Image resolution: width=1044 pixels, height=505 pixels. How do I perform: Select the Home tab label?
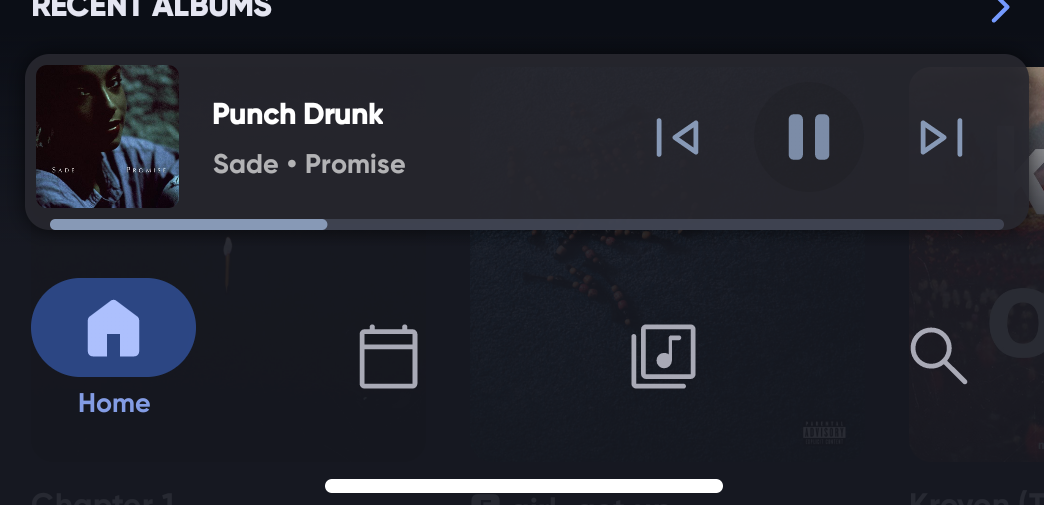click(114, 403)
